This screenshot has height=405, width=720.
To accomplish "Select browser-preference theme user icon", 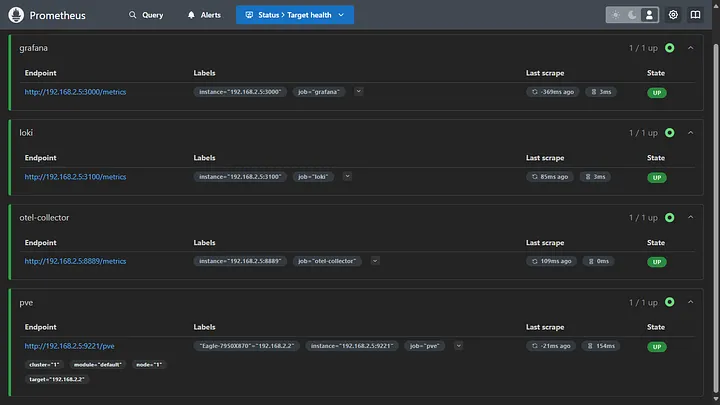I will pyautogui.click(x=649, y=15).
